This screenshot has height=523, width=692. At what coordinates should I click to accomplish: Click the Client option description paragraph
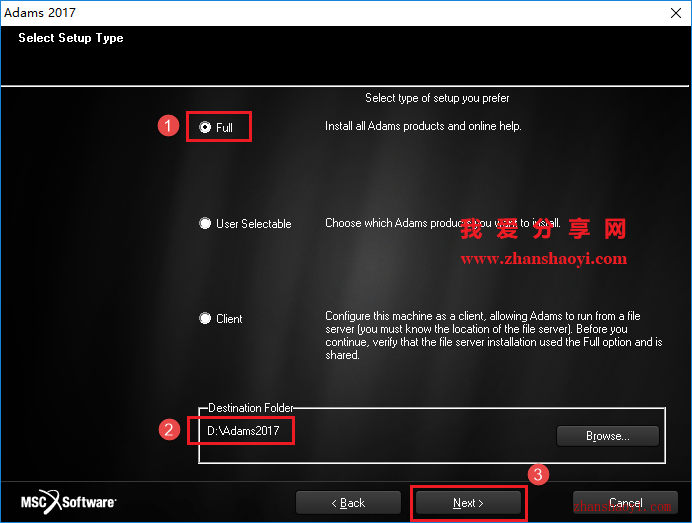click(x=493, y=335)
